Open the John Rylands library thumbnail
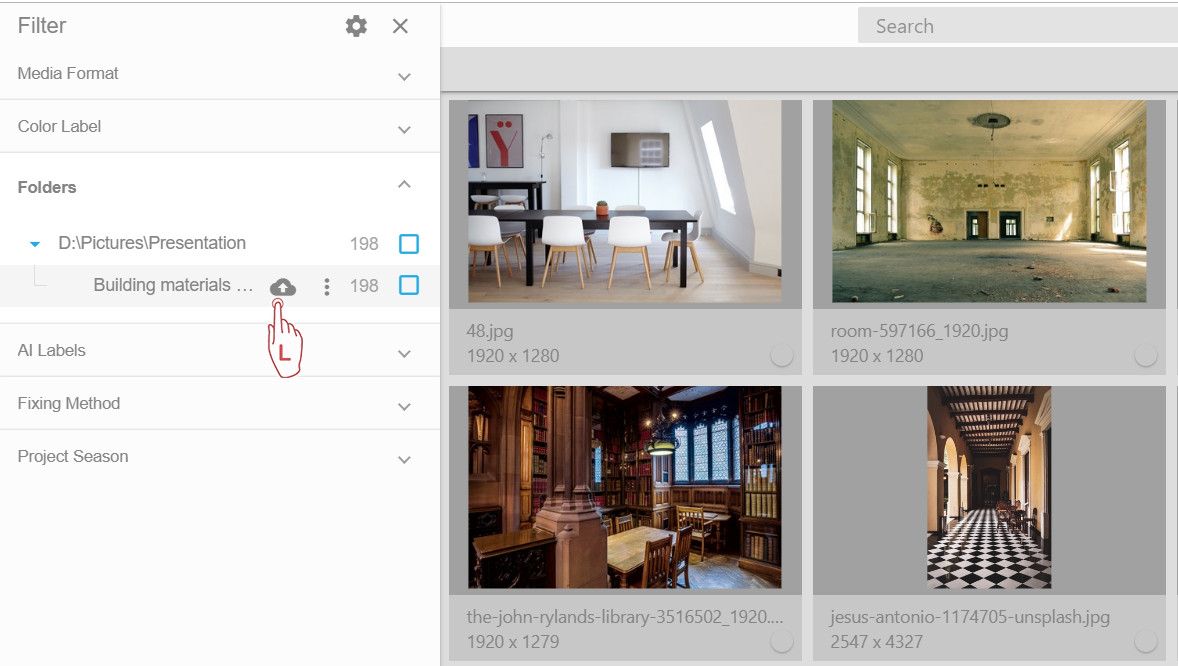This screenshot has width=1178, height=666. point(625,488)
